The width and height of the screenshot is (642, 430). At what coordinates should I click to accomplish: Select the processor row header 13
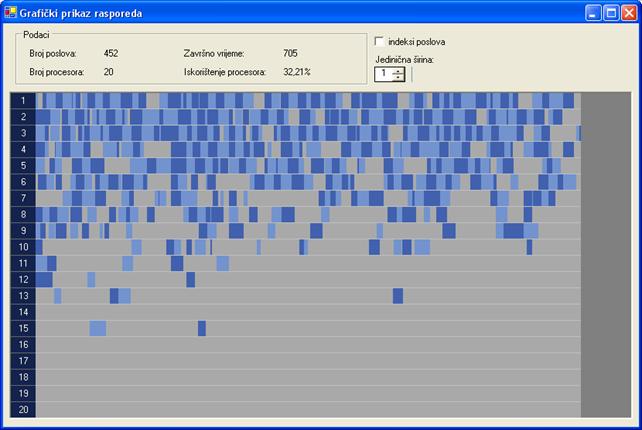click(x=23, y=296)
